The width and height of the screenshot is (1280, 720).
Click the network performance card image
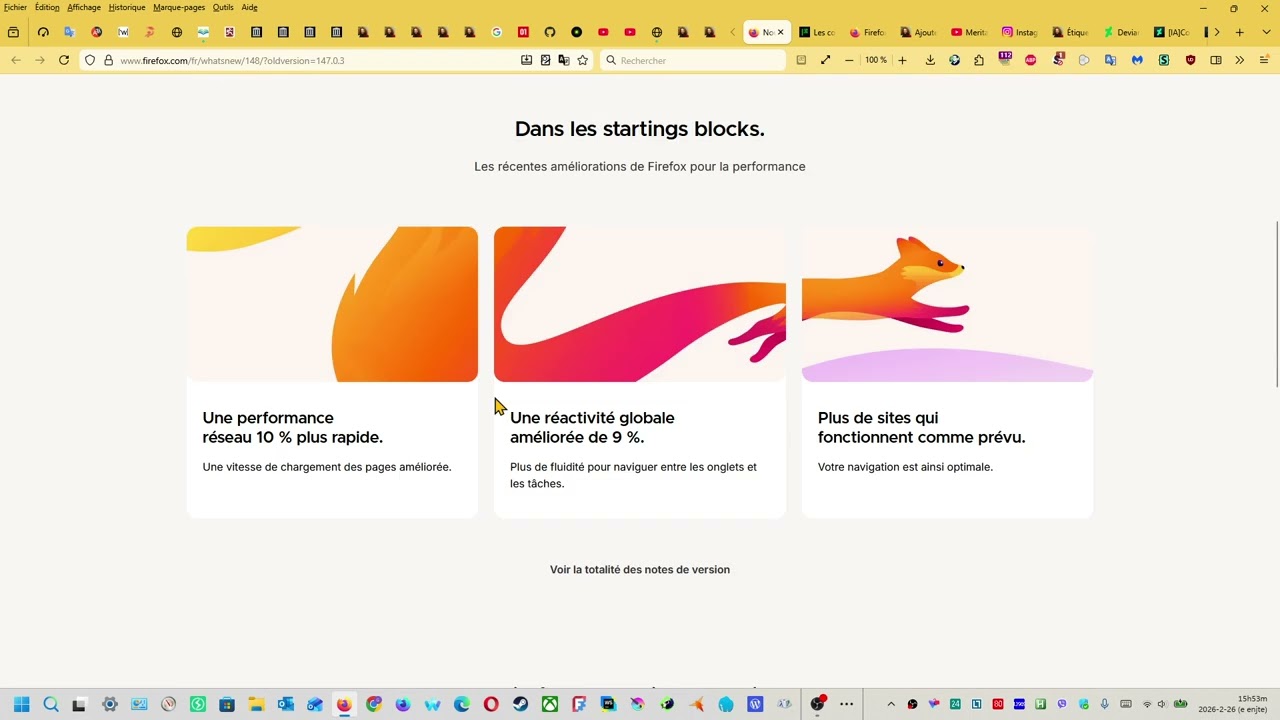(332, 304)
